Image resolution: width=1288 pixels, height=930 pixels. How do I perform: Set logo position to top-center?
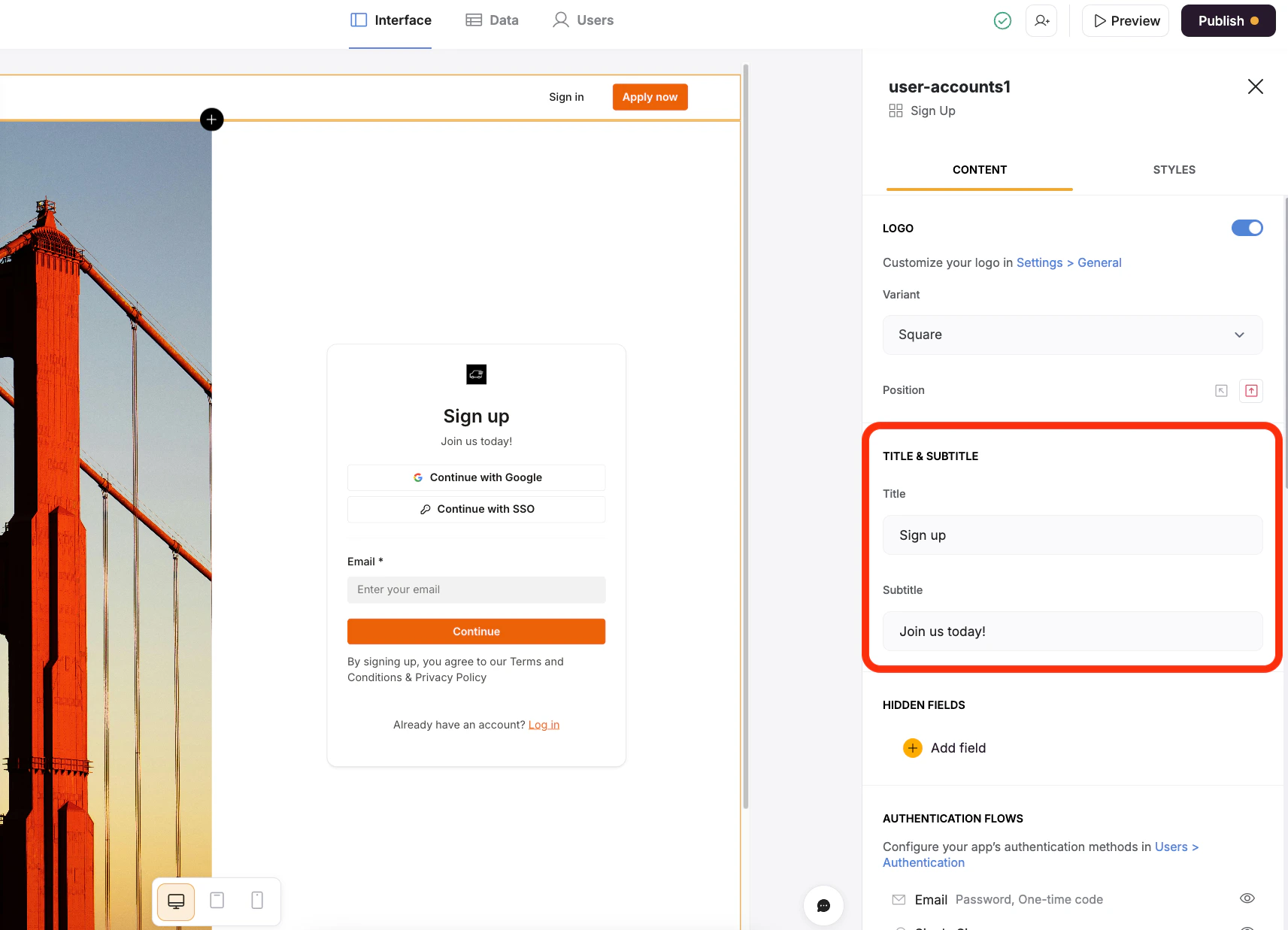(1251, 391)
